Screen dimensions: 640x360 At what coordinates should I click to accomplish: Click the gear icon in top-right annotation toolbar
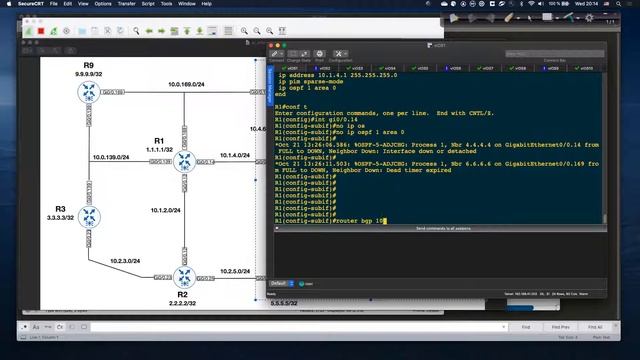click(589, 18)
